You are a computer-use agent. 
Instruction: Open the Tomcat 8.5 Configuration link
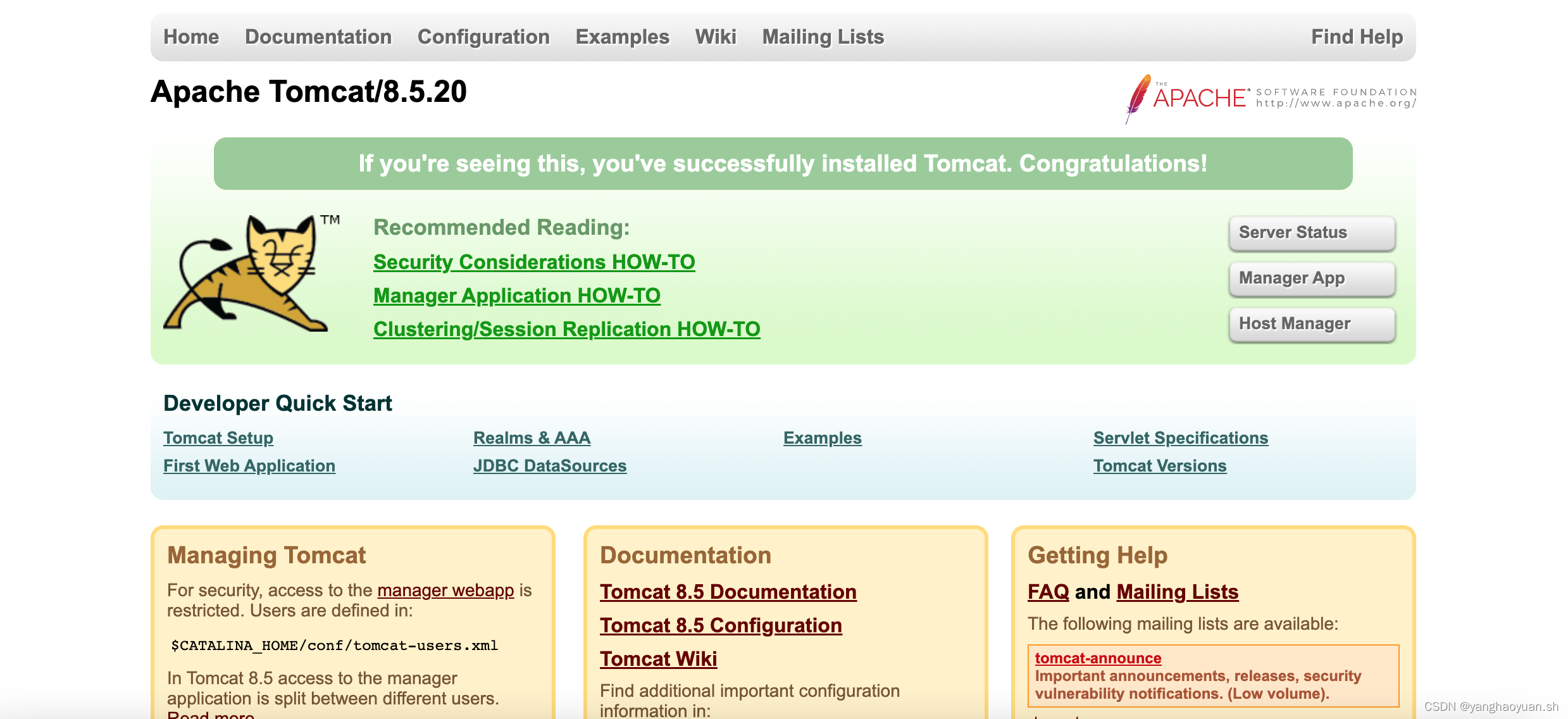tap(721, 625)
